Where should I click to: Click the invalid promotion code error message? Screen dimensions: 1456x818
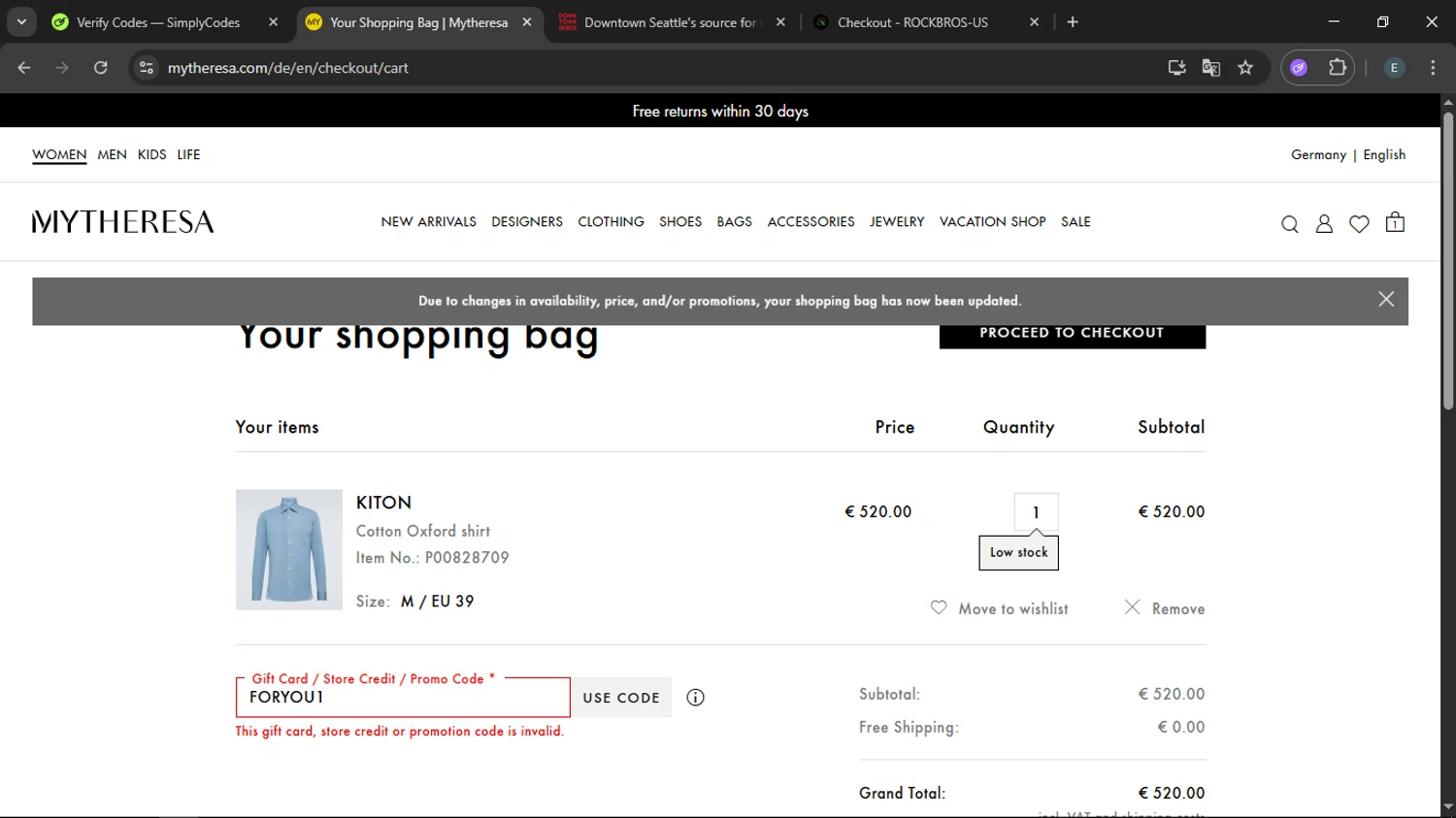point(400,732)
